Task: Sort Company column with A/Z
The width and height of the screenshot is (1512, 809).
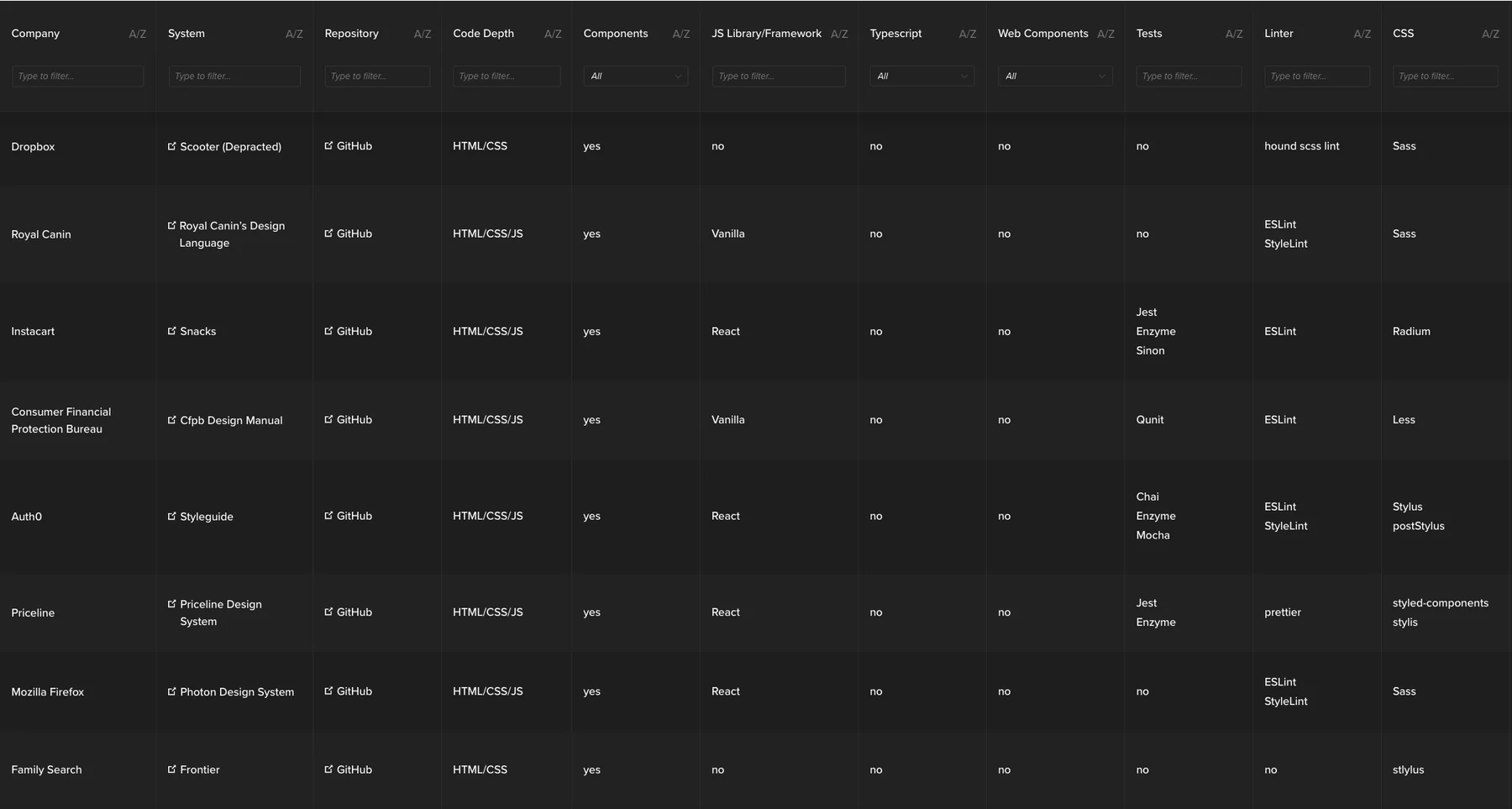Action: 137,34
